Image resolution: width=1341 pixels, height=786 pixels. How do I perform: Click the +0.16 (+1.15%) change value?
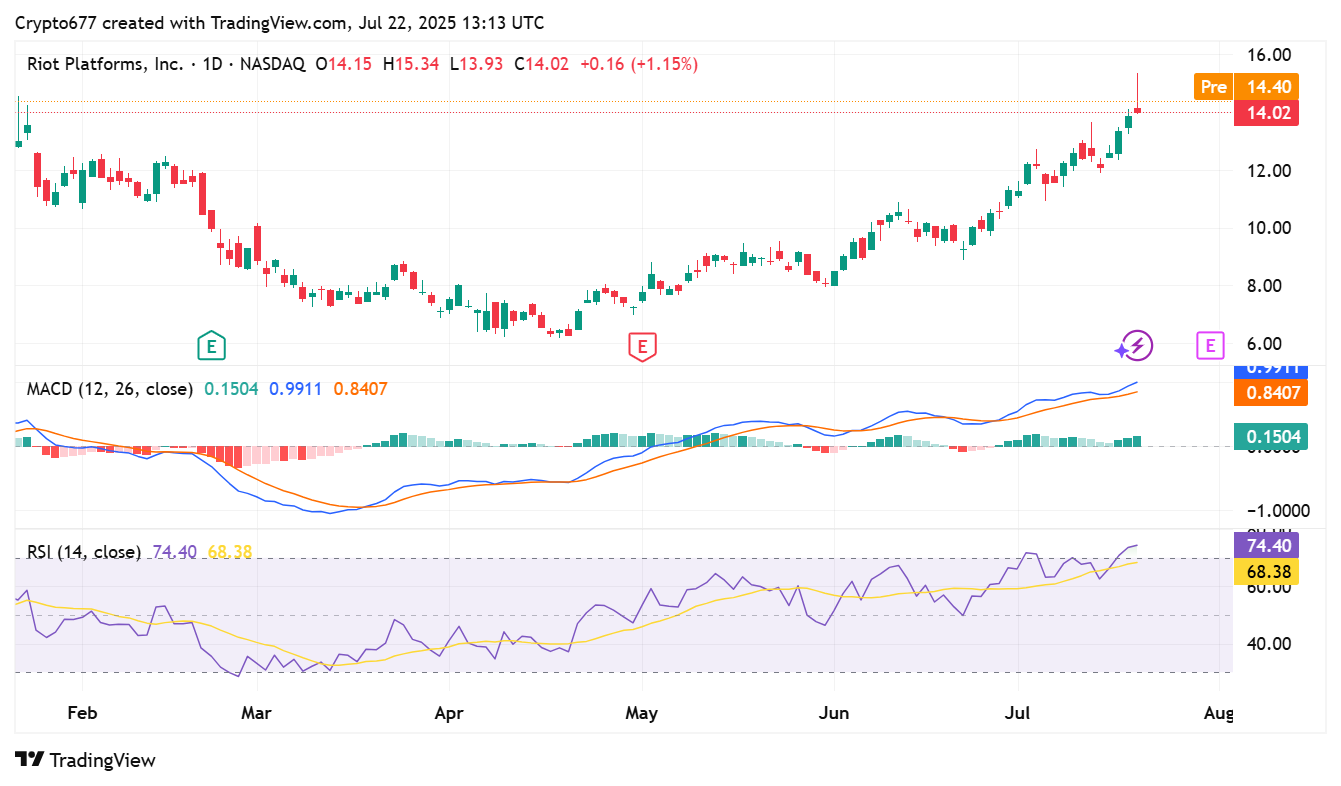coord(640,64)
